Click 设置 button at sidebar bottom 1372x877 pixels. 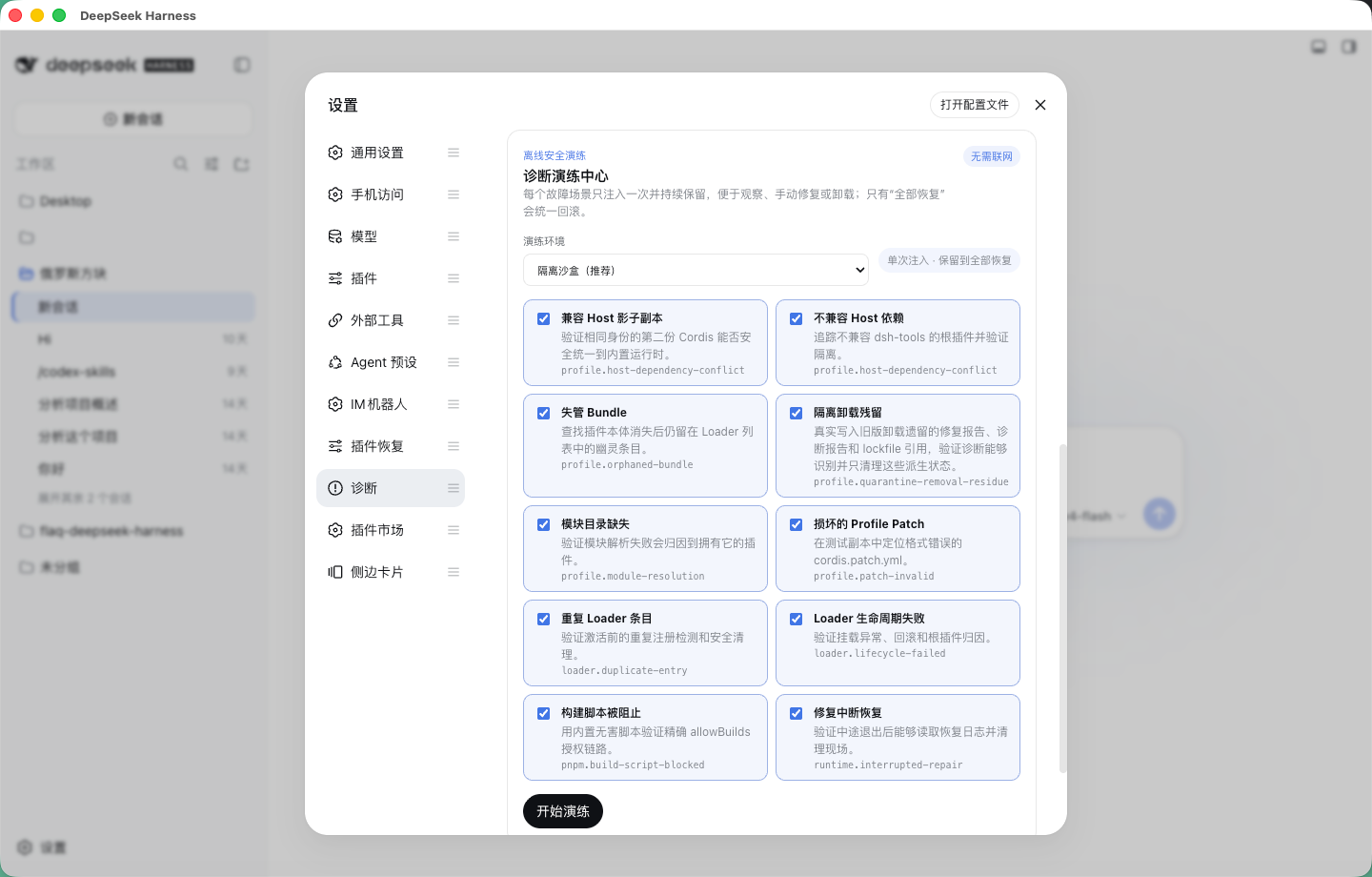pos(42,847)
